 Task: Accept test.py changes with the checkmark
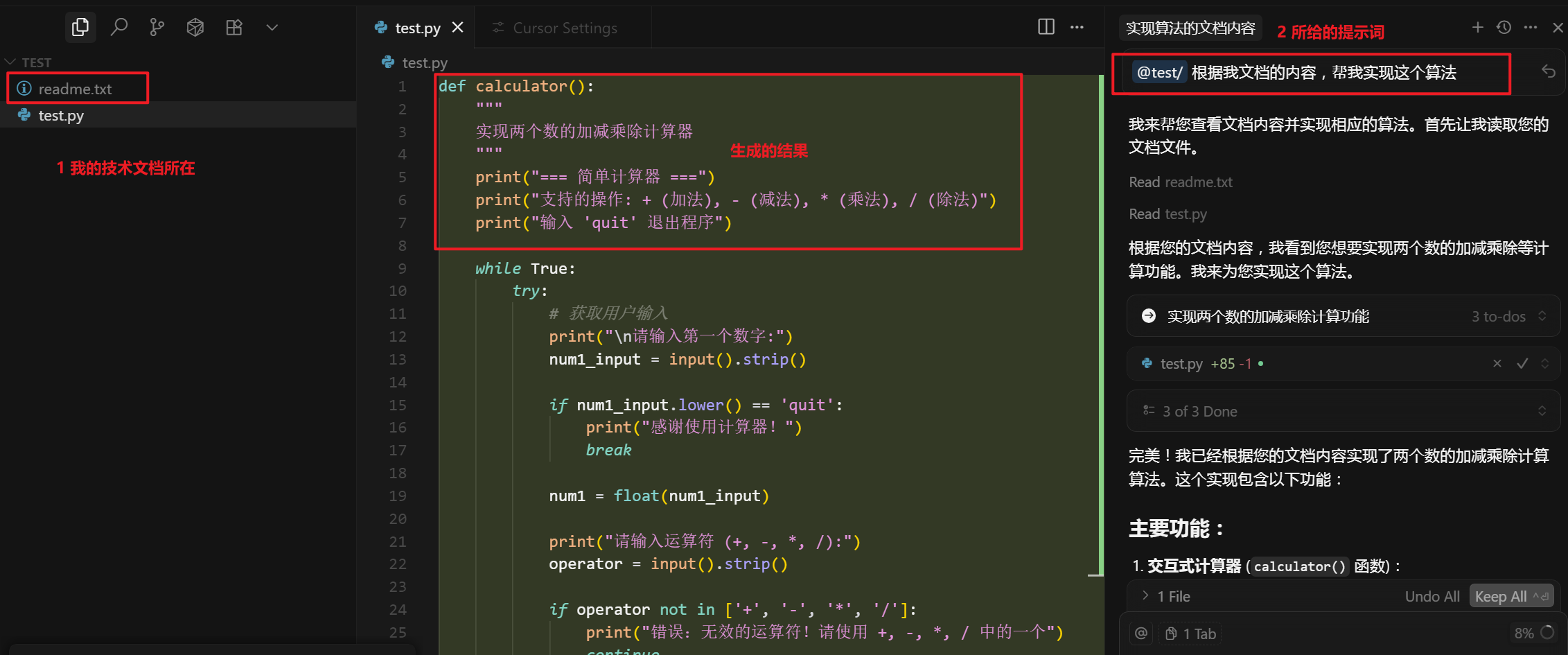1522,363
